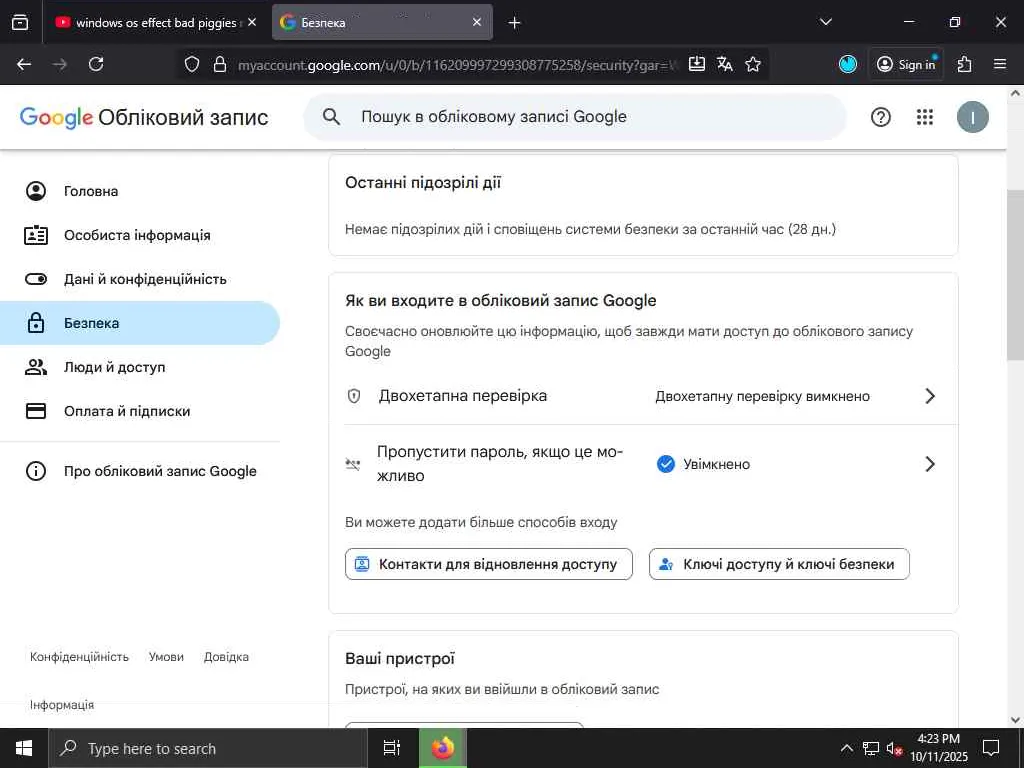Click the Останні підозрілі дії heading
Viewport: 1024px width, 768px height.
(423, 183)
